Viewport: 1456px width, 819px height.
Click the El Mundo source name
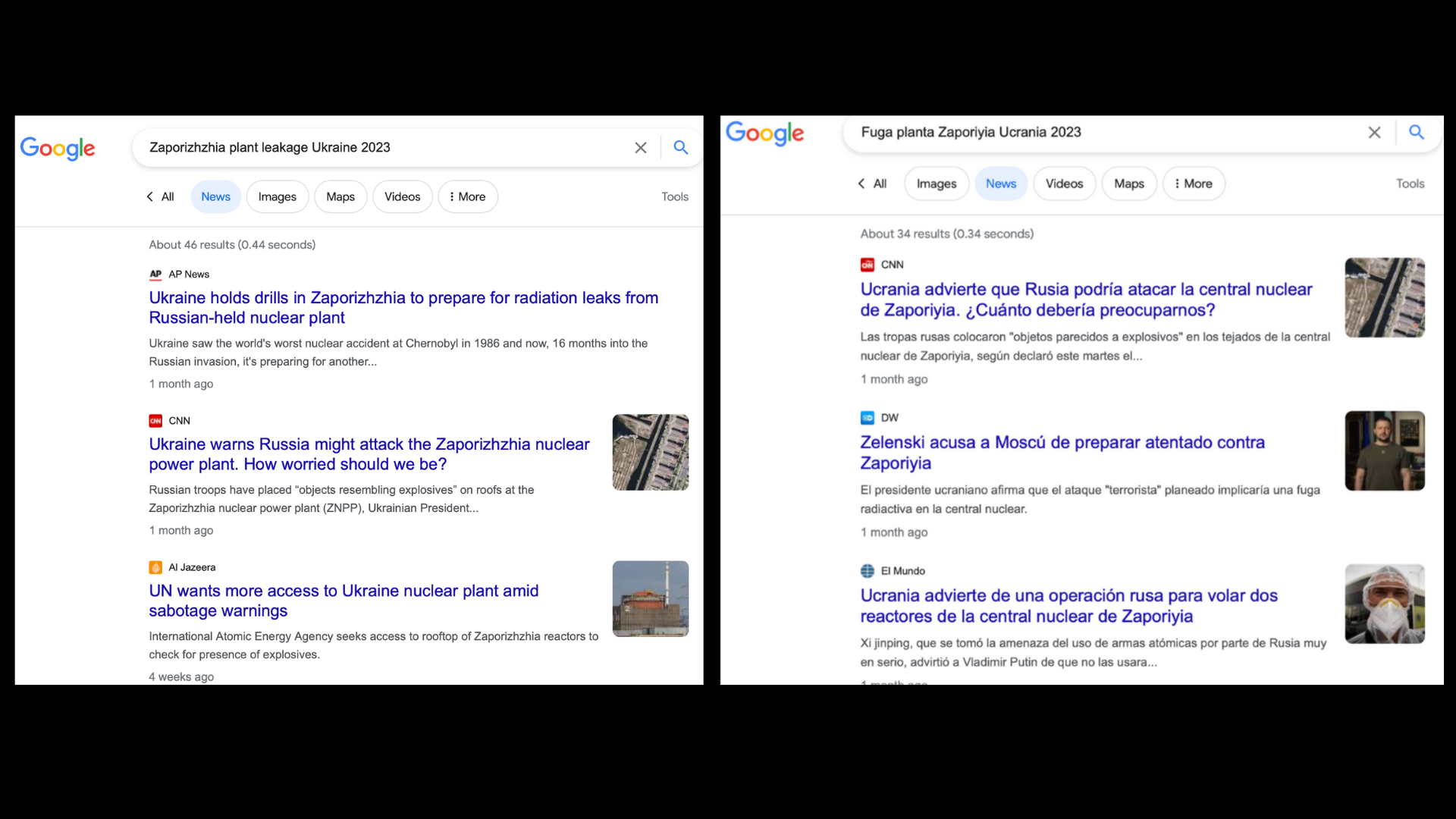pyautogui.click(x=903, y=571)
